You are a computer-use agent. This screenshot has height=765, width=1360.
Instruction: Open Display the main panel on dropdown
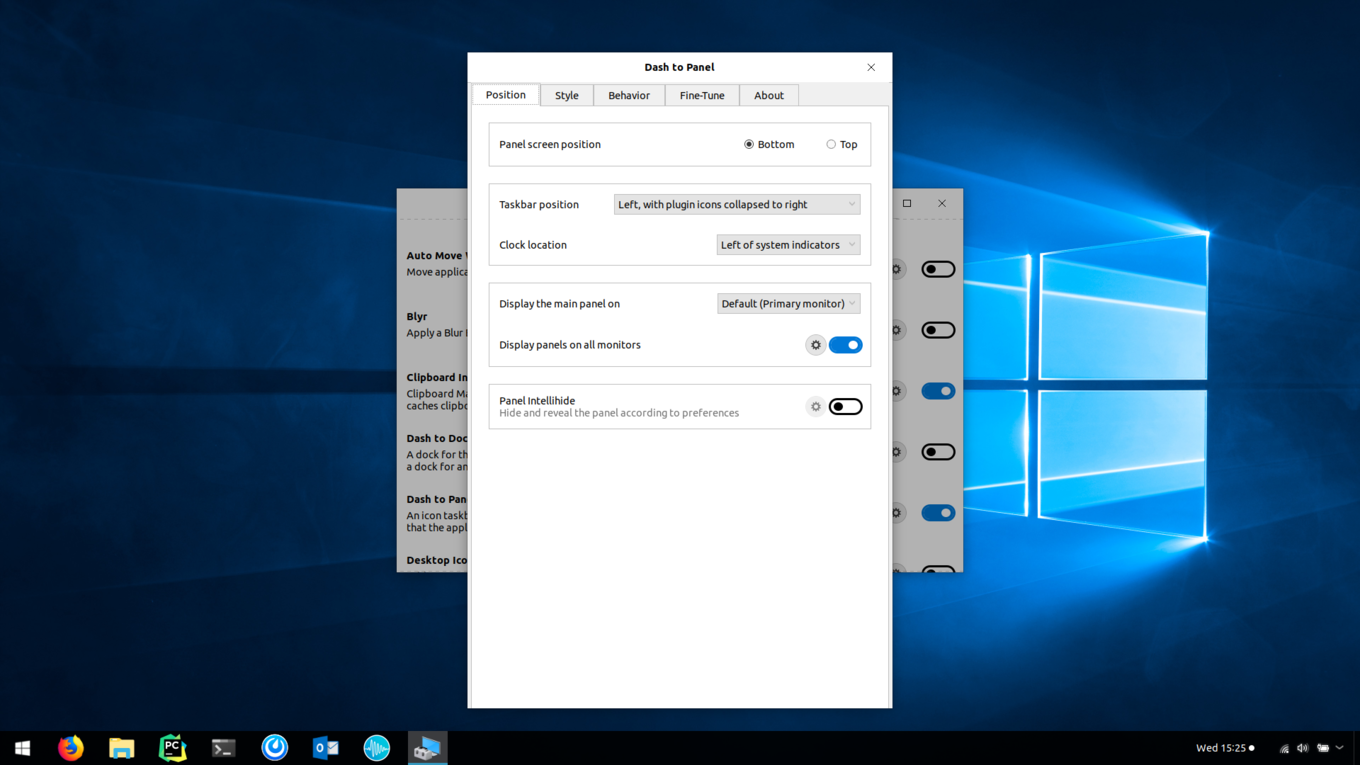(788, 304)
